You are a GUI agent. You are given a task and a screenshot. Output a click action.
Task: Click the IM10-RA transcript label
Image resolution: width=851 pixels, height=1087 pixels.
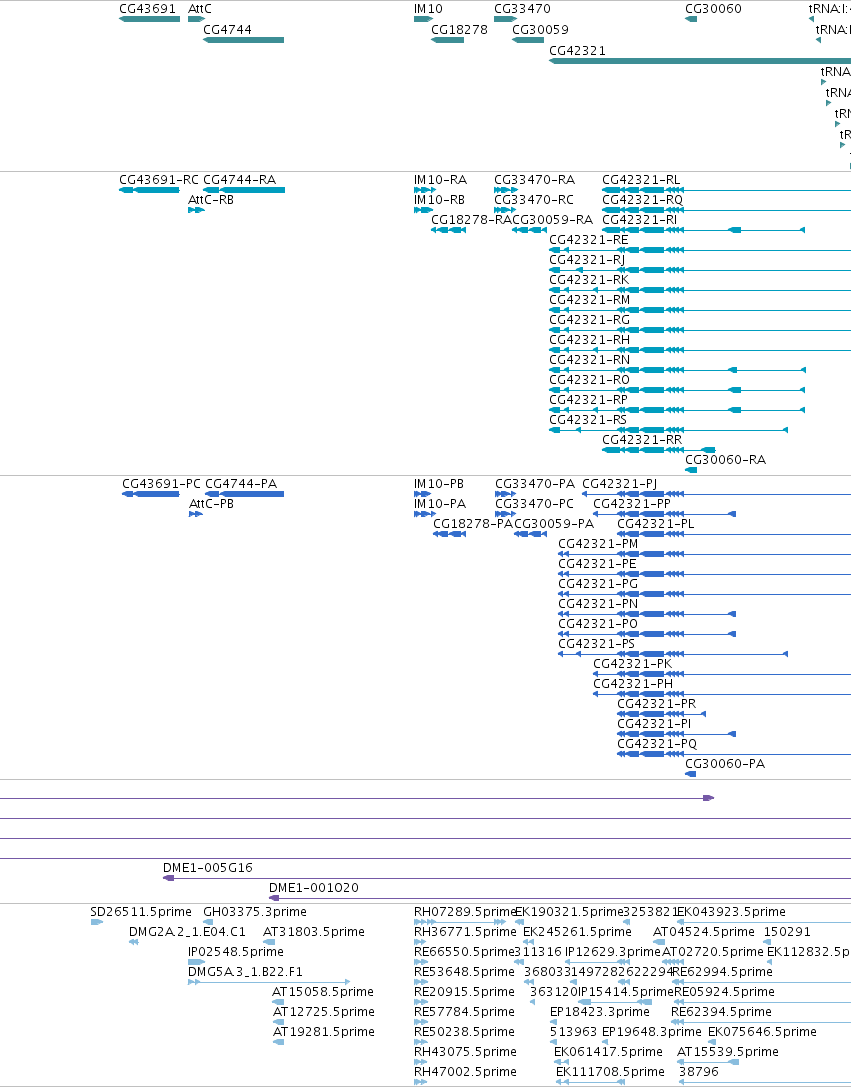click(440, 180)
